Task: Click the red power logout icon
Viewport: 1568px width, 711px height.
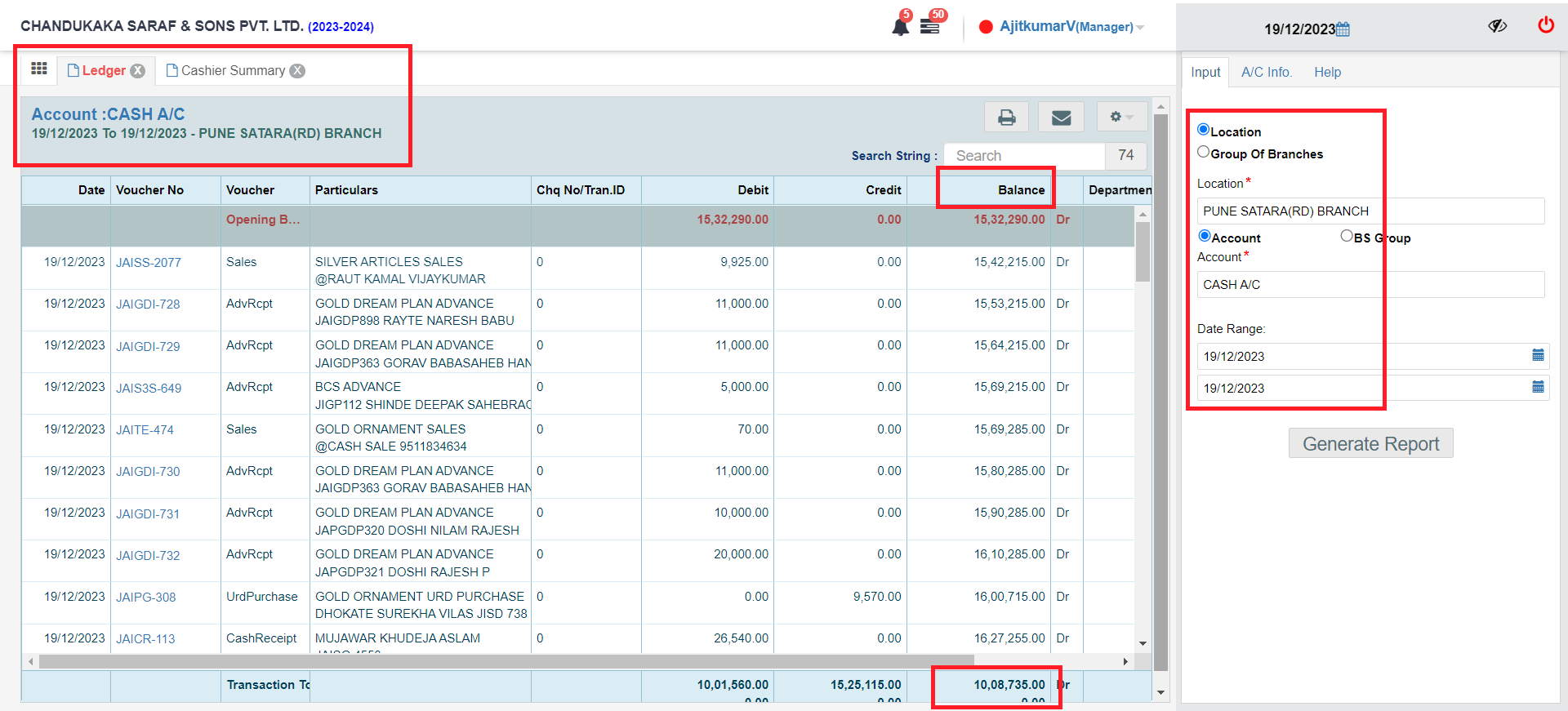Action: pos(1546,25)
